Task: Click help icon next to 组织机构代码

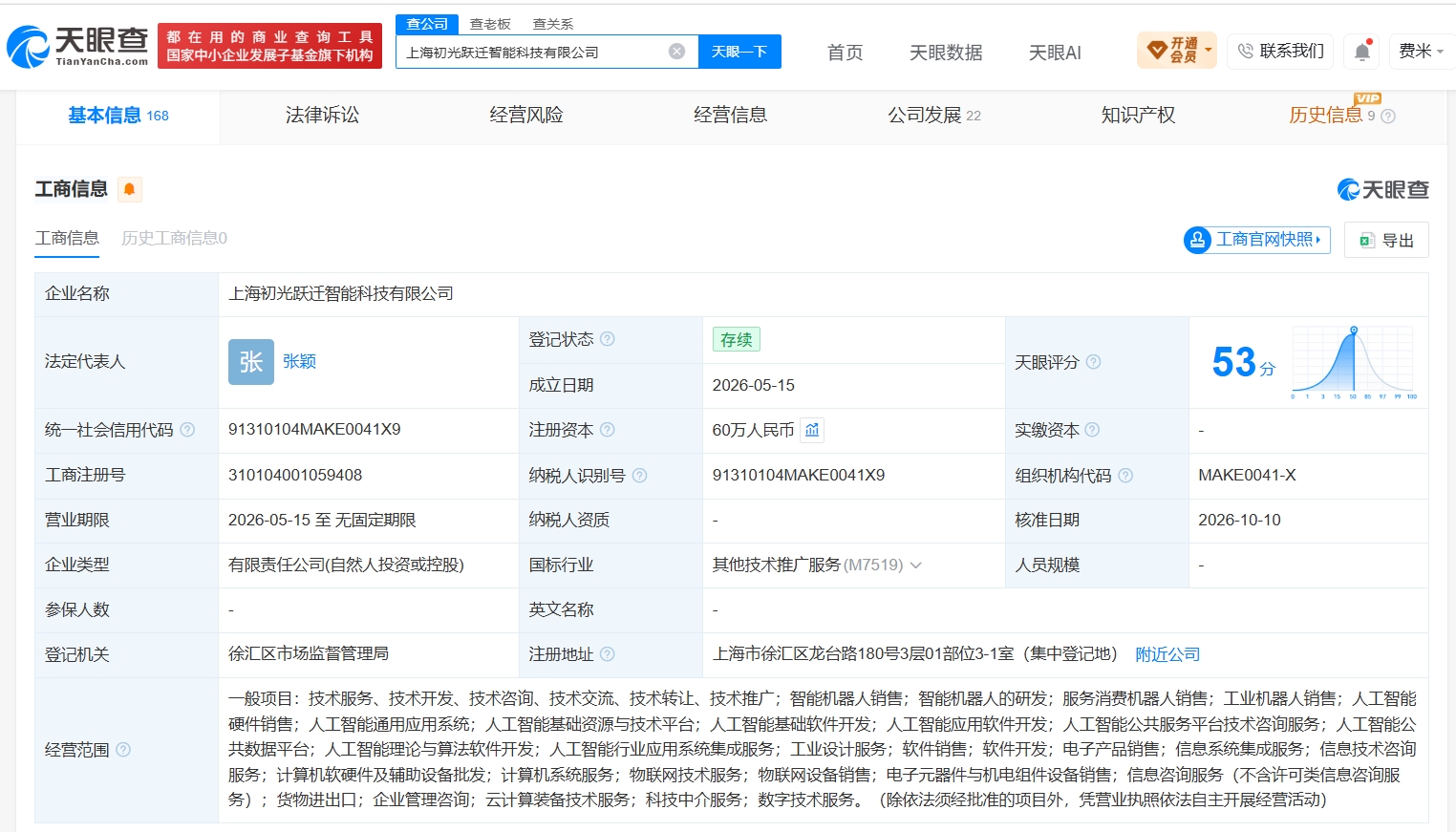Action: (x=1125, y=475)
